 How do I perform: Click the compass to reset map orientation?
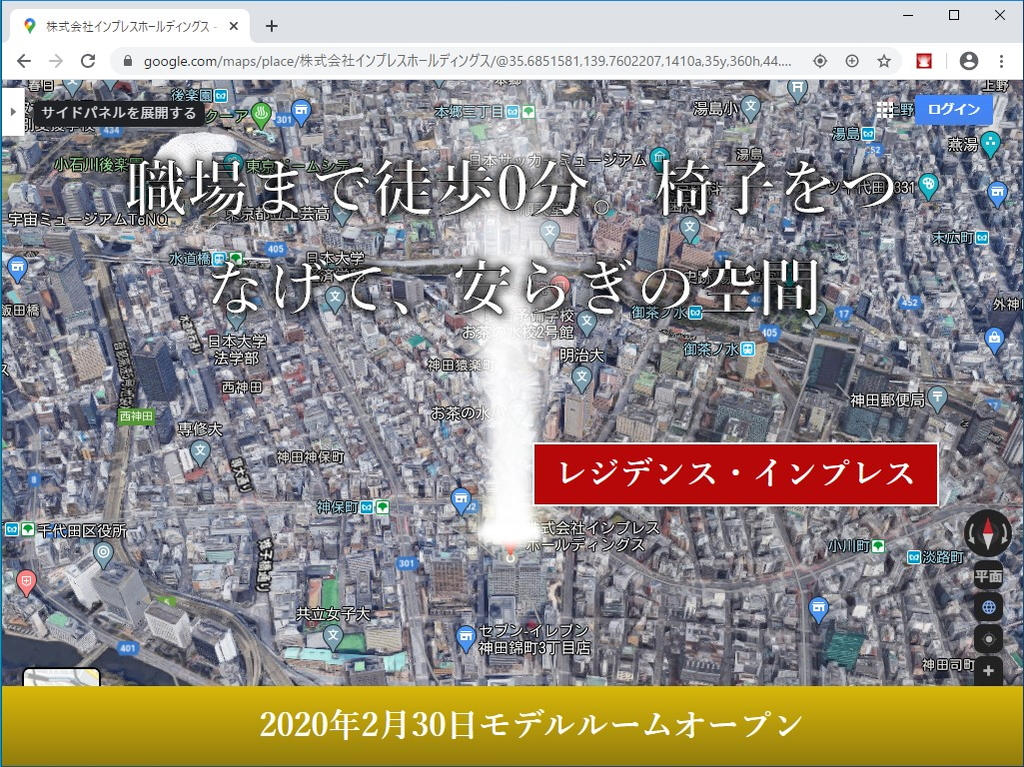click(x=988, y=533)
